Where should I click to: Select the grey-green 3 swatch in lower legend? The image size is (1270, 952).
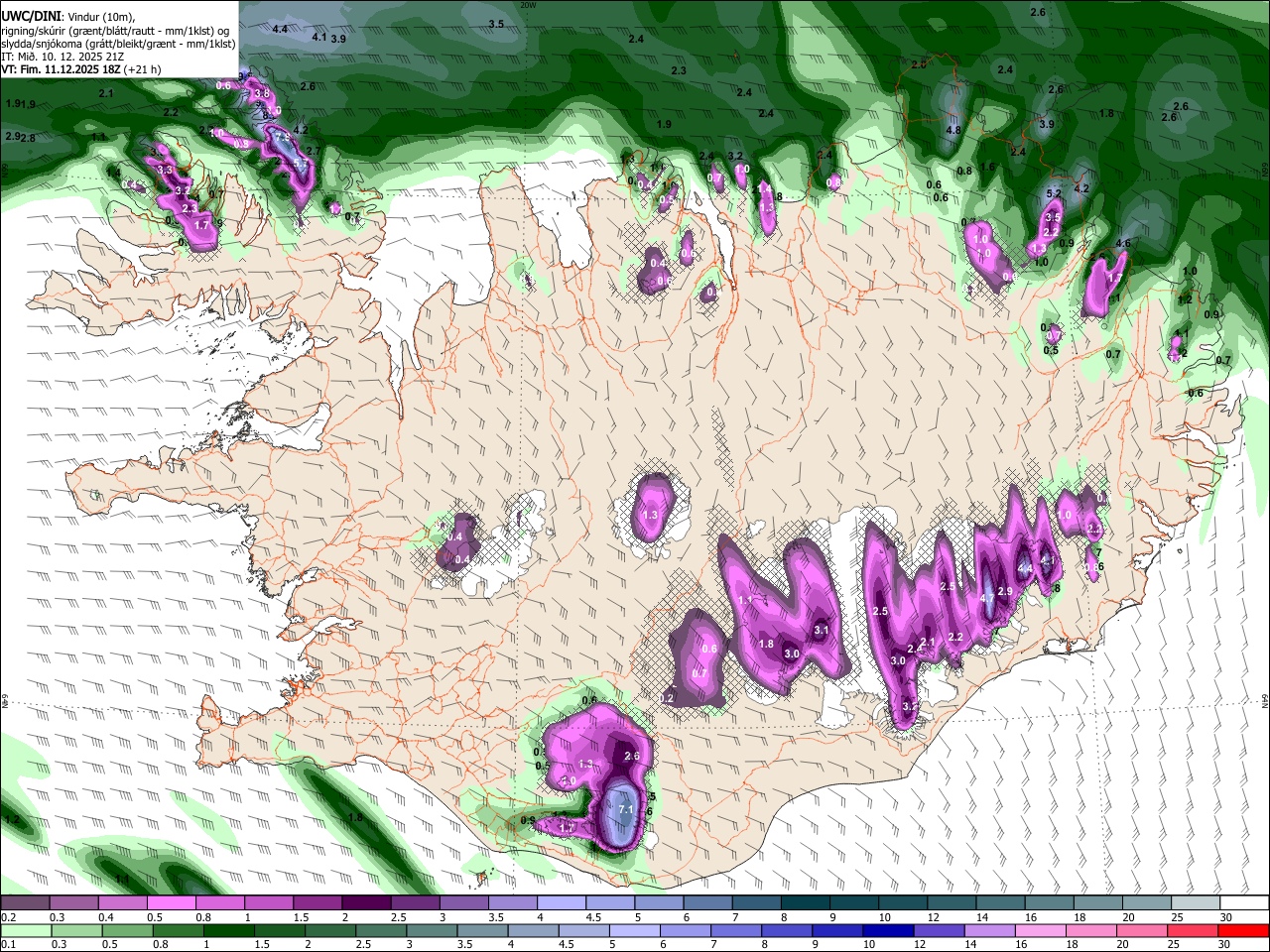[x=432, y=930]
